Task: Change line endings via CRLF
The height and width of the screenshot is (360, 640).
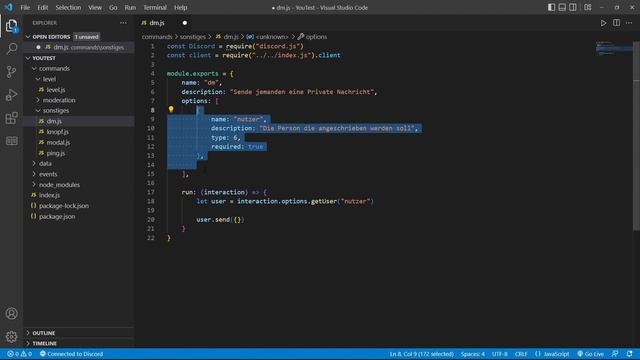Action: [x=521, y=354]
